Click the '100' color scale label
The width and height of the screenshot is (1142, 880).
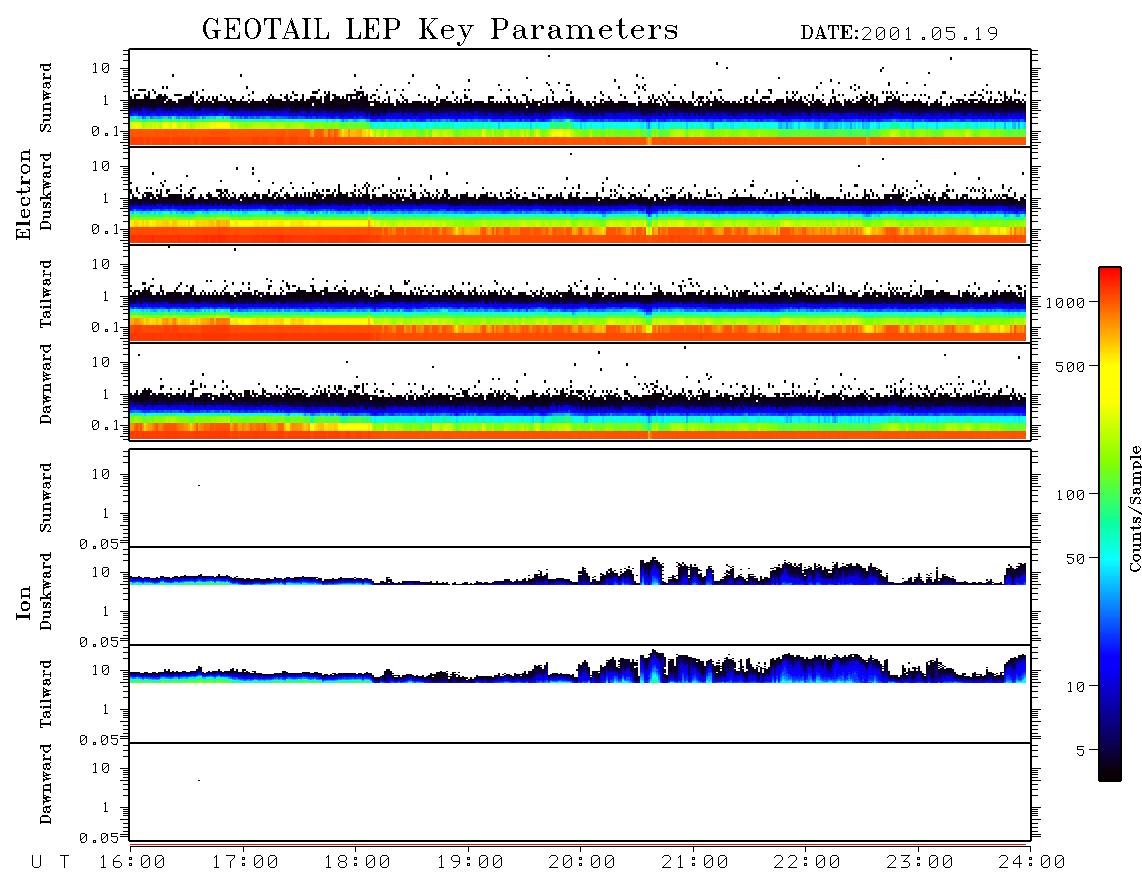pos(1070,495)
